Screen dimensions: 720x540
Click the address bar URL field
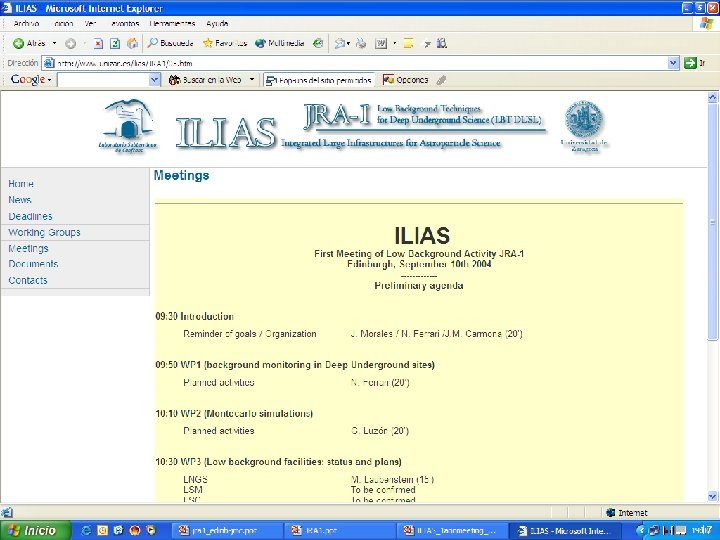(354, 63)
